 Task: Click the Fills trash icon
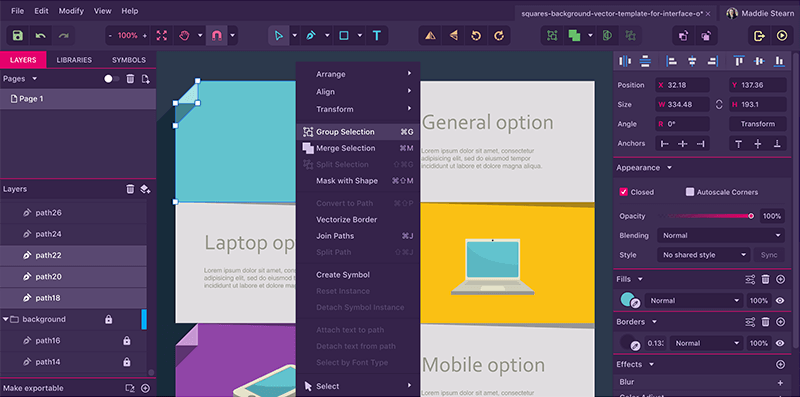point(765,279)
